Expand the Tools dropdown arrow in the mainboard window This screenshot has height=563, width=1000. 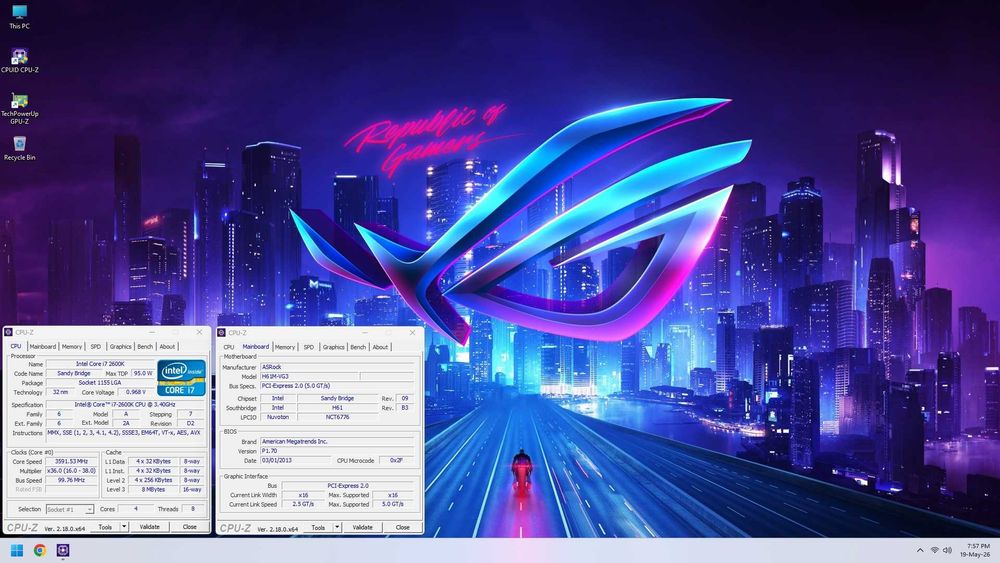337,527
